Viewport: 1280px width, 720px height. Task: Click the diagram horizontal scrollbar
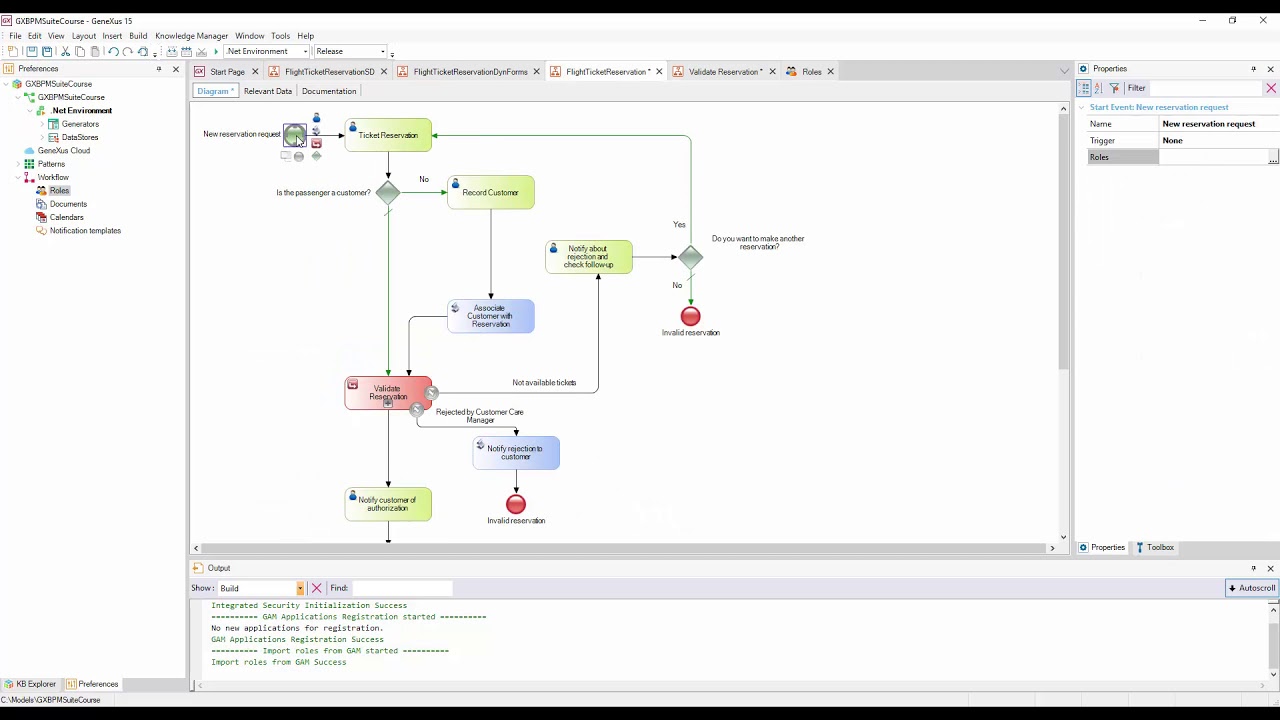(x=625, y=548)
